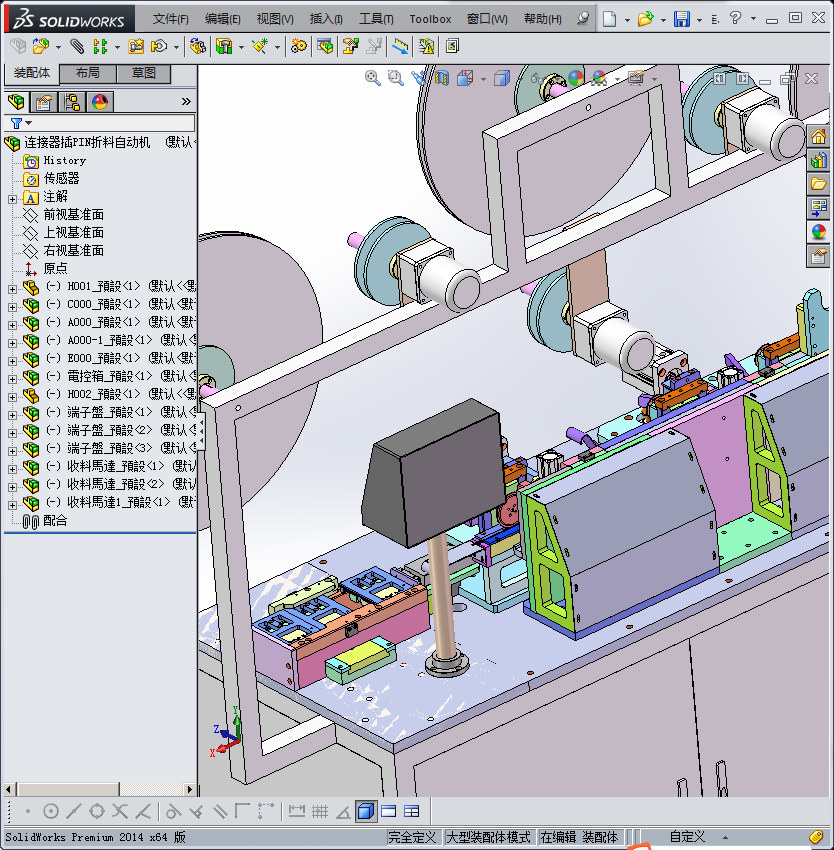Open the Insert Components dropdown arrow
Viewport: 834px width, 850px height.
[x=58, y=47]
